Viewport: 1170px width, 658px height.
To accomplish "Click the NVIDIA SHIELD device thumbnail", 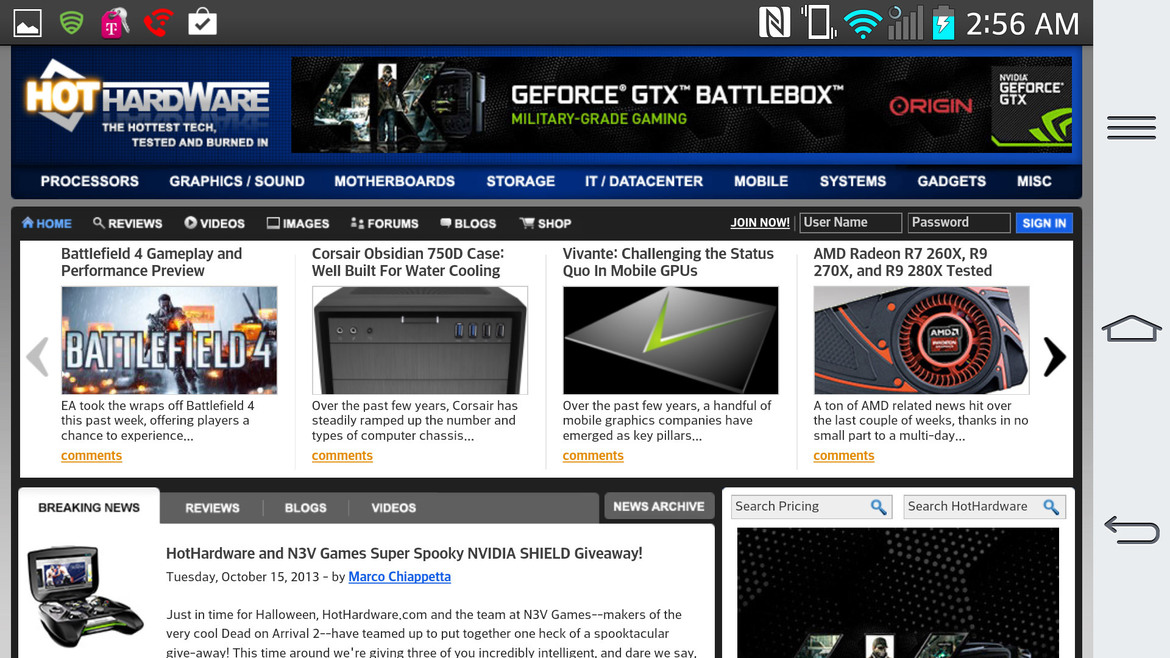I will 84,595.
